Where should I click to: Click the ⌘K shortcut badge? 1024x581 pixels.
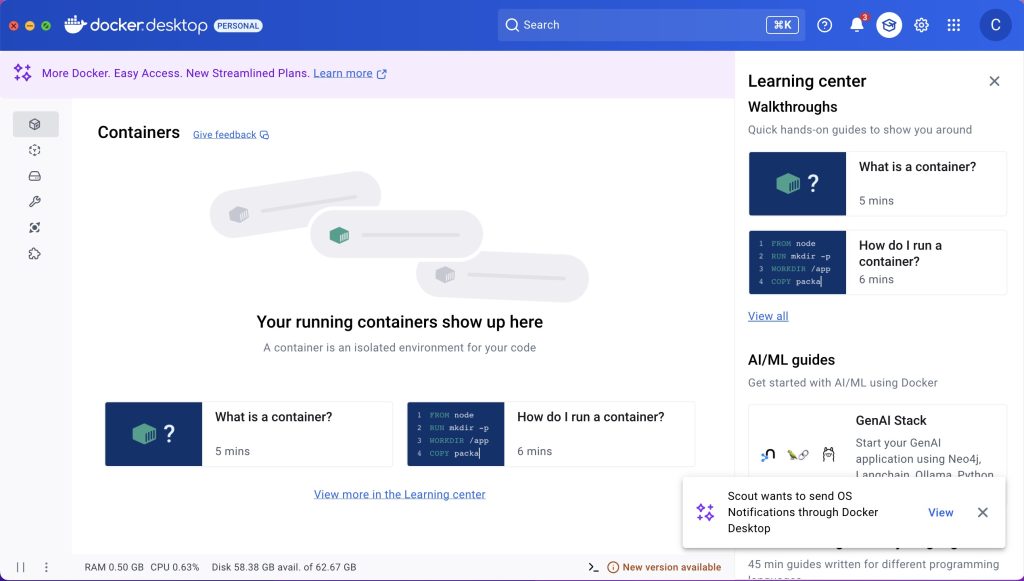coord(782,25)
